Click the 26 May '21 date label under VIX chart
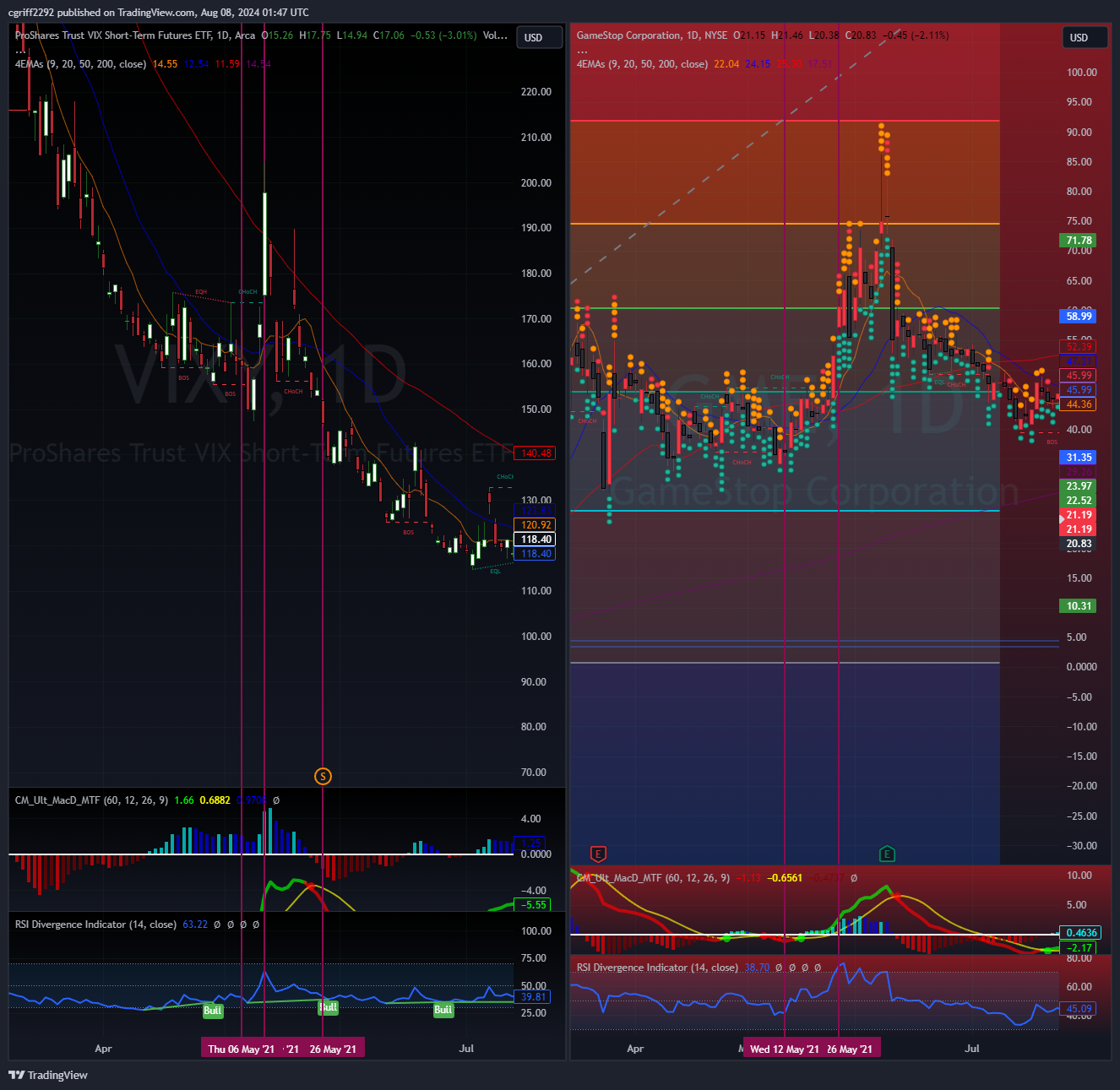 coord(333,1049)
